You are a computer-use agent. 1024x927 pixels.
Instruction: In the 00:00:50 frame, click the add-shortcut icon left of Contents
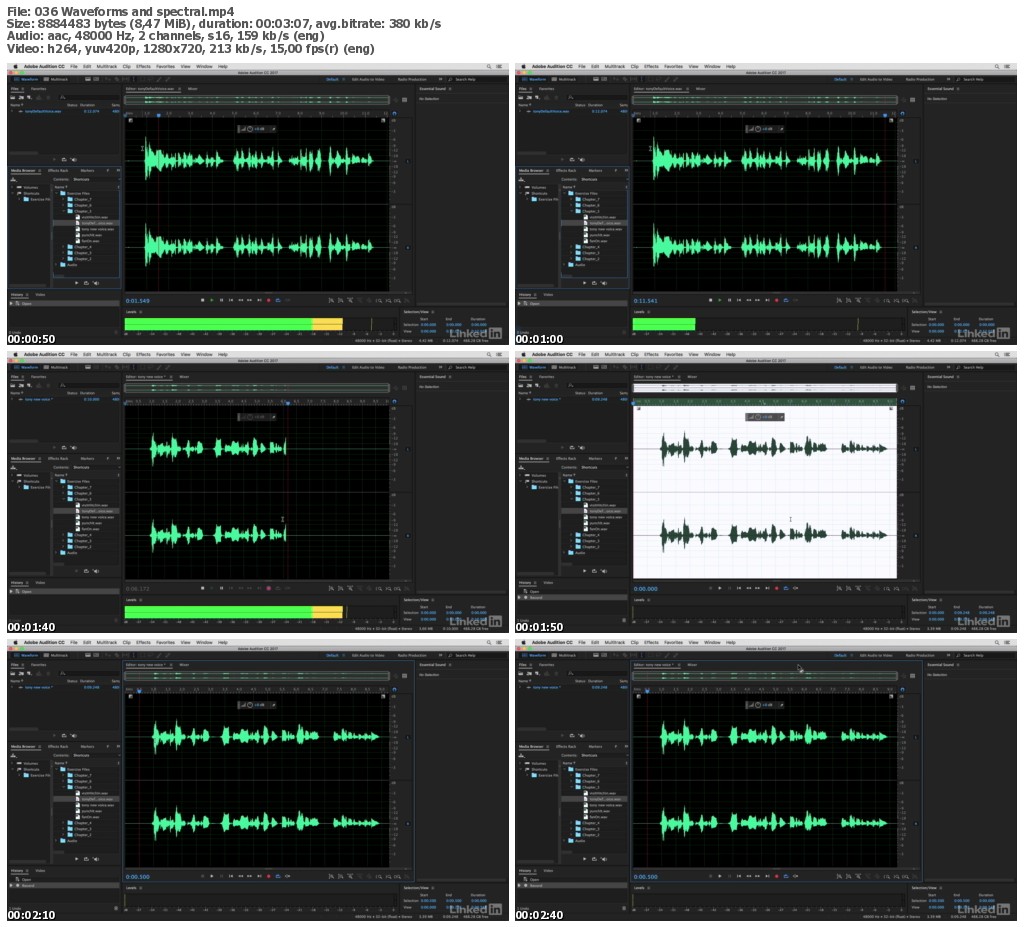(13, 180)
